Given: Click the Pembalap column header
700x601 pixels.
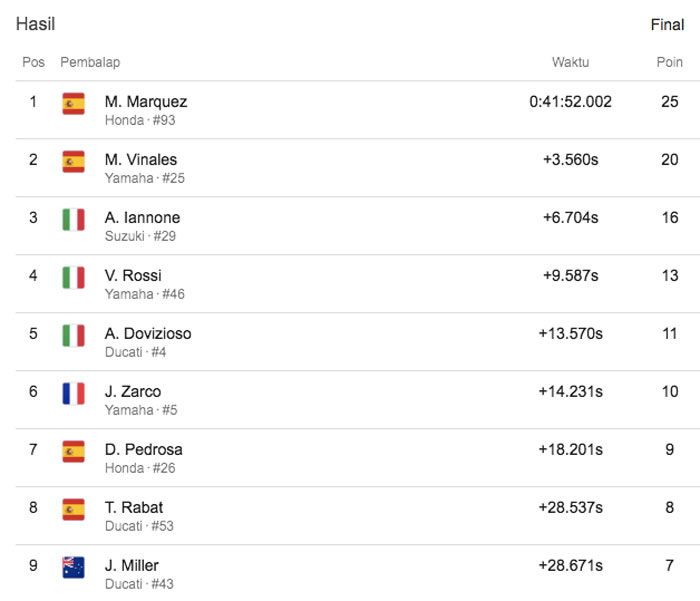Looking at the screenshot, I should click(90, 62).
